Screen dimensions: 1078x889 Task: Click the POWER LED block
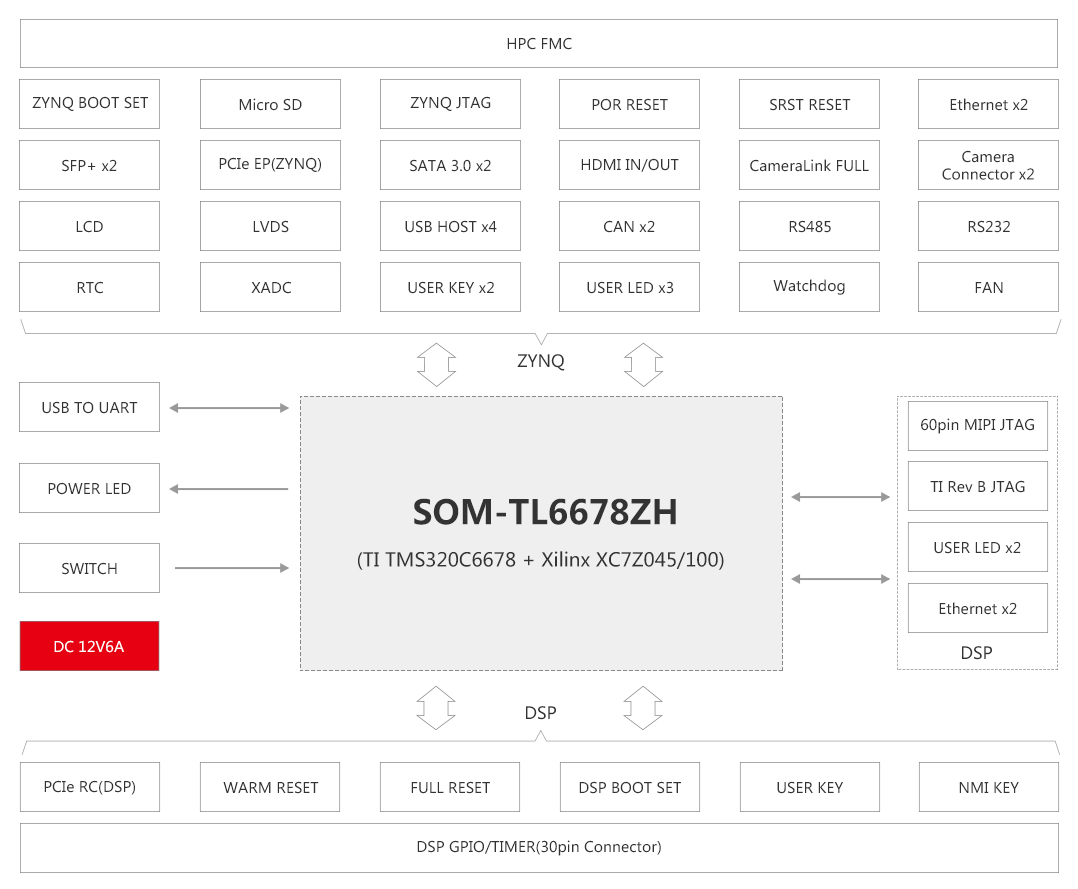point(90,488)
